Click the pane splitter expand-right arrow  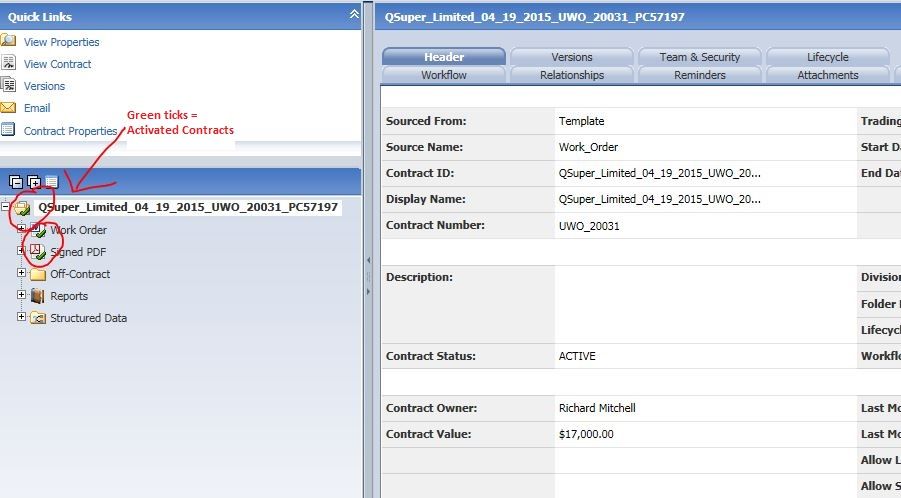coord(368,292)
